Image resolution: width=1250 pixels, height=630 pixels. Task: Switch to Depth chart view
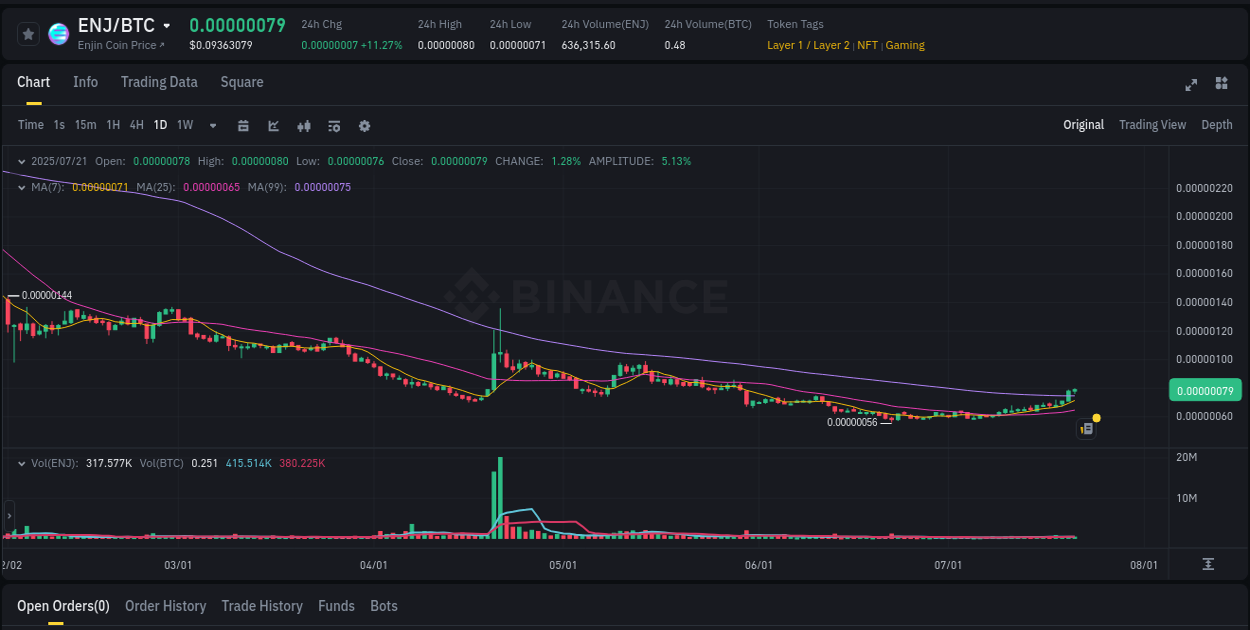[1216, 125]
